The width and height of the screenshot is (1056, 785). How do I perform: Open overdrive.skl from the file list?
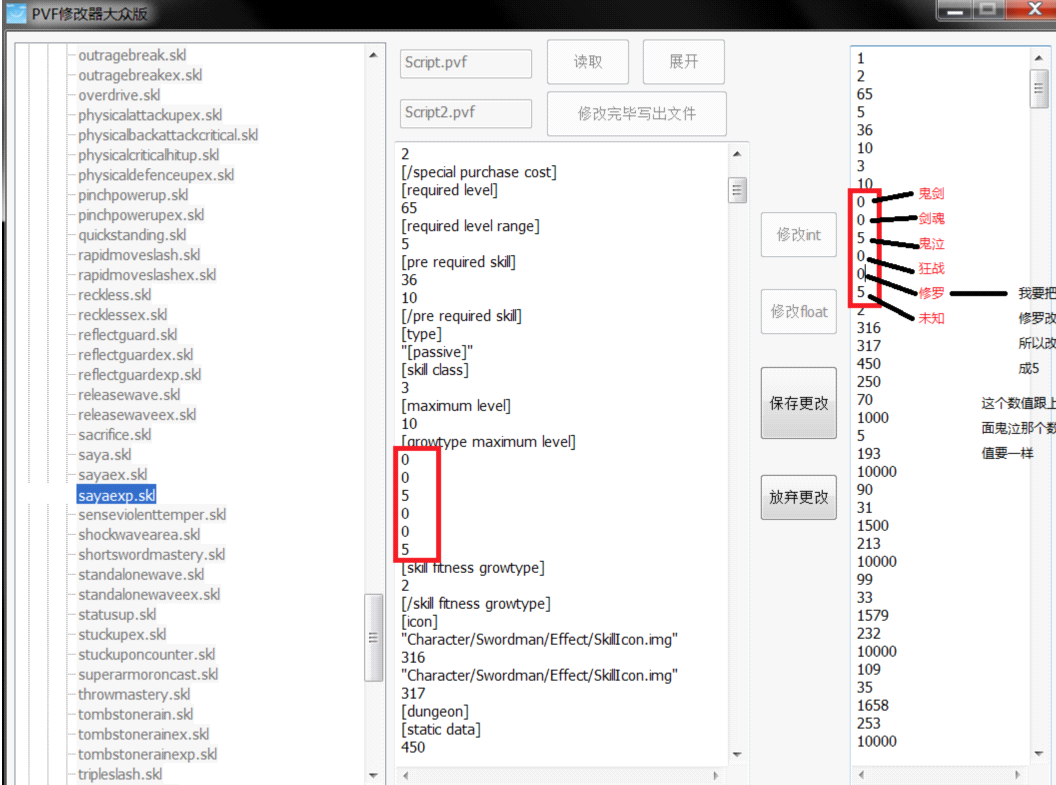[118, 95]
